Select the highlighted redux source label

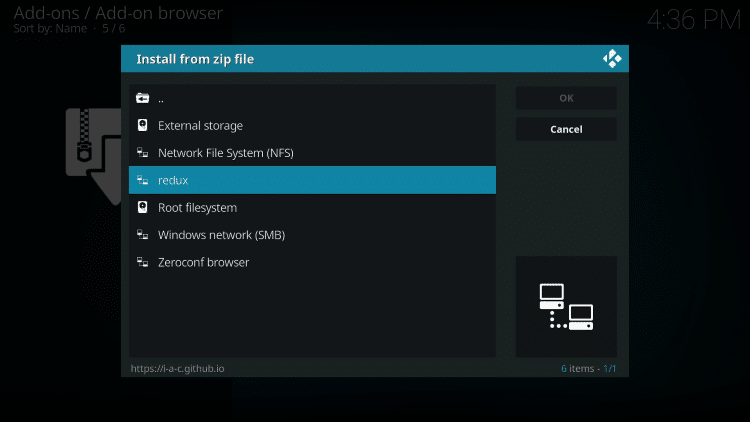173,180
